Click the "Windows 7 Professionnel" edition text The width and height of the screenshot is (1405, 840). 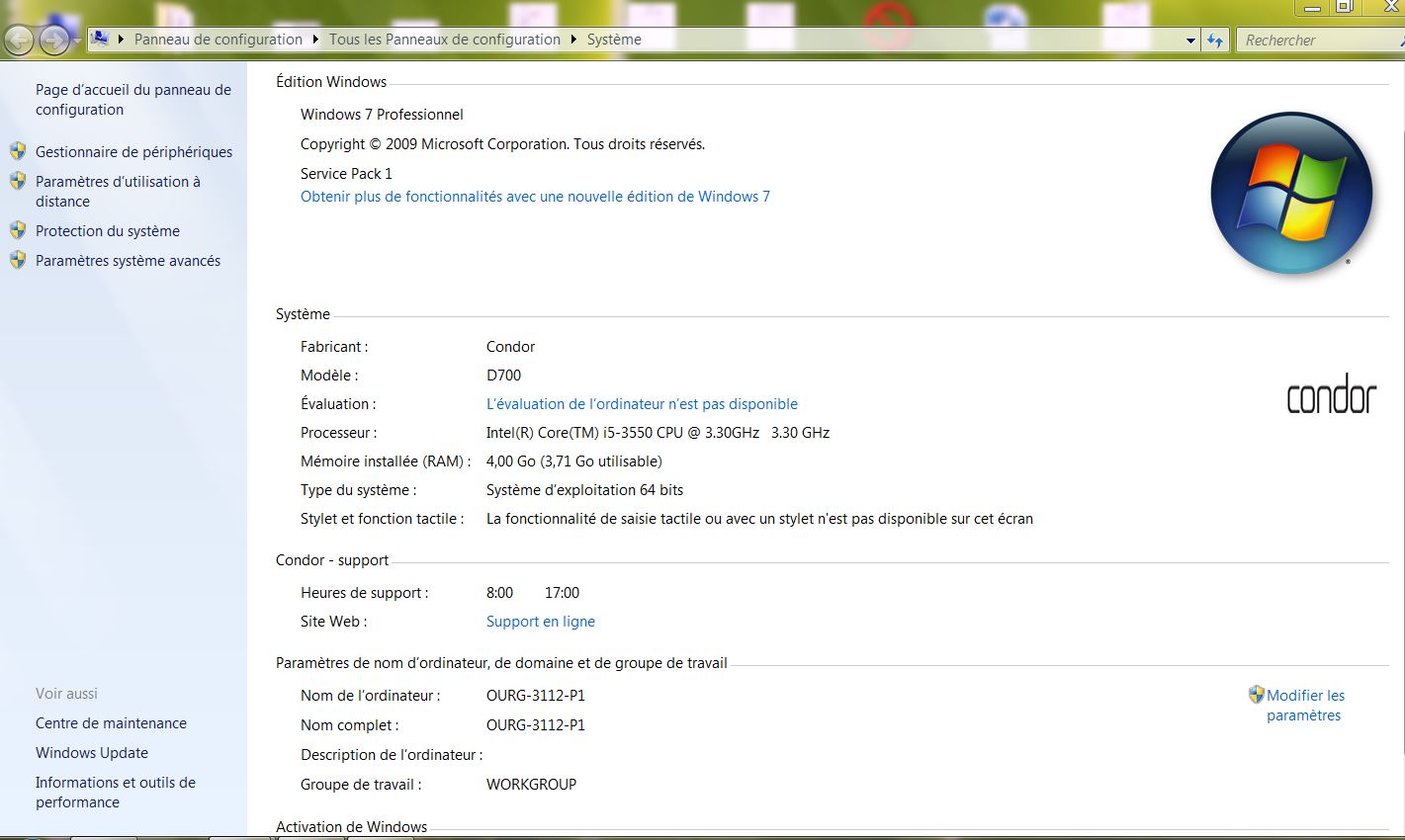pos(382,115)
